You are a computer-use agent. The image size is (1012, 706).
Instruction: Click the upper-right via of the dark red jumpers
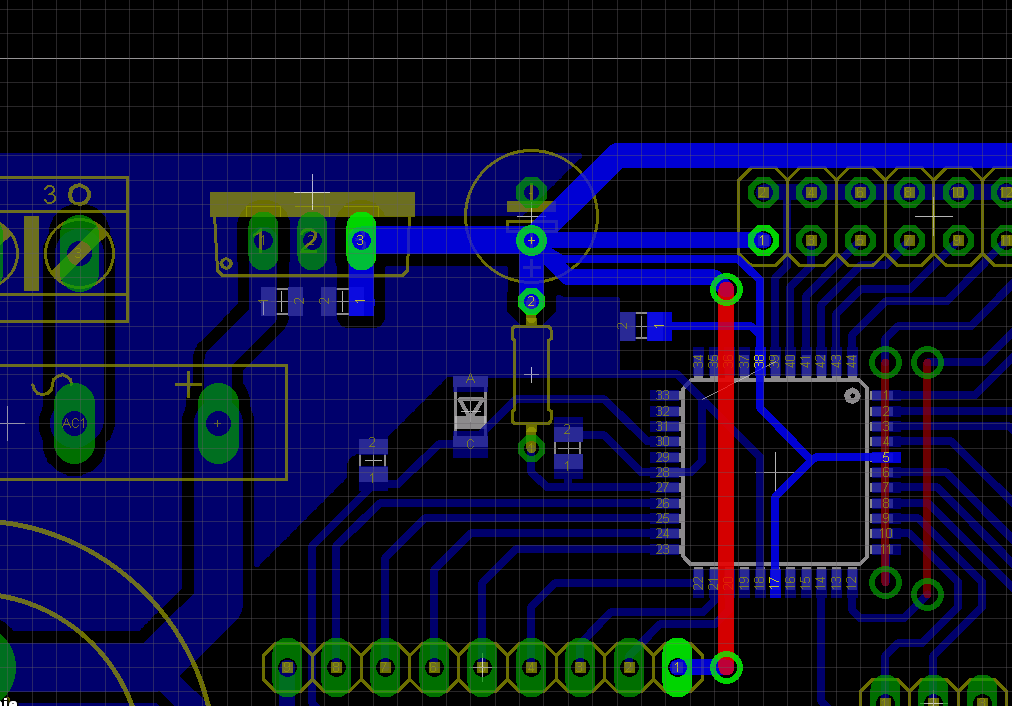(927, 363)
